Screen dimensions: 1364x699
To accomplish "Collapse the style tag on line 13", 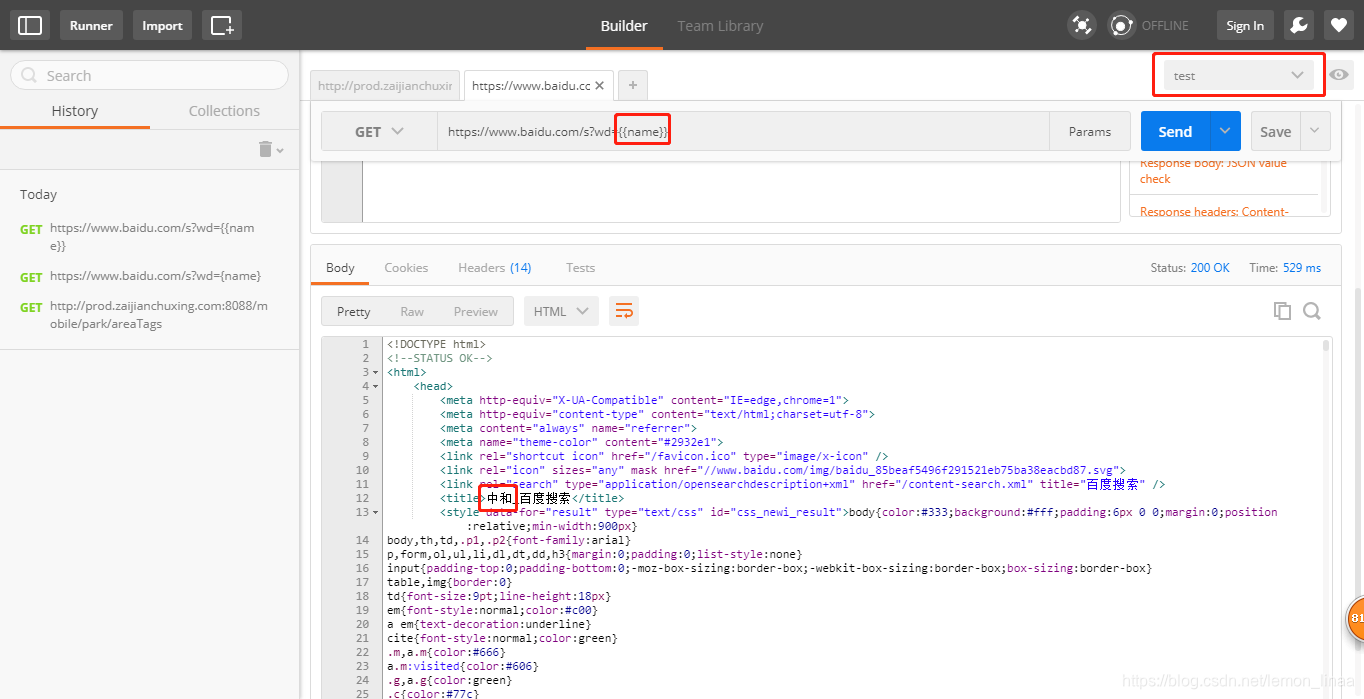I will [376, 512].
